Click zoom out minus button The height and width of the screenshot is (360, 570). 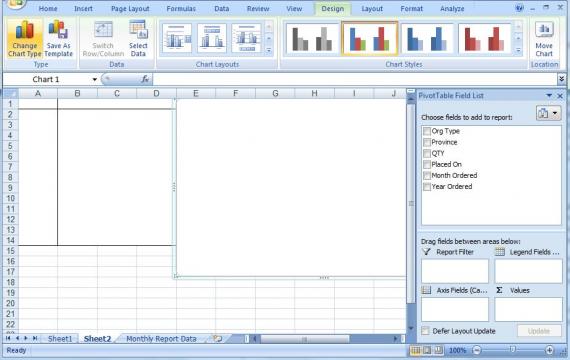[477, 350]
